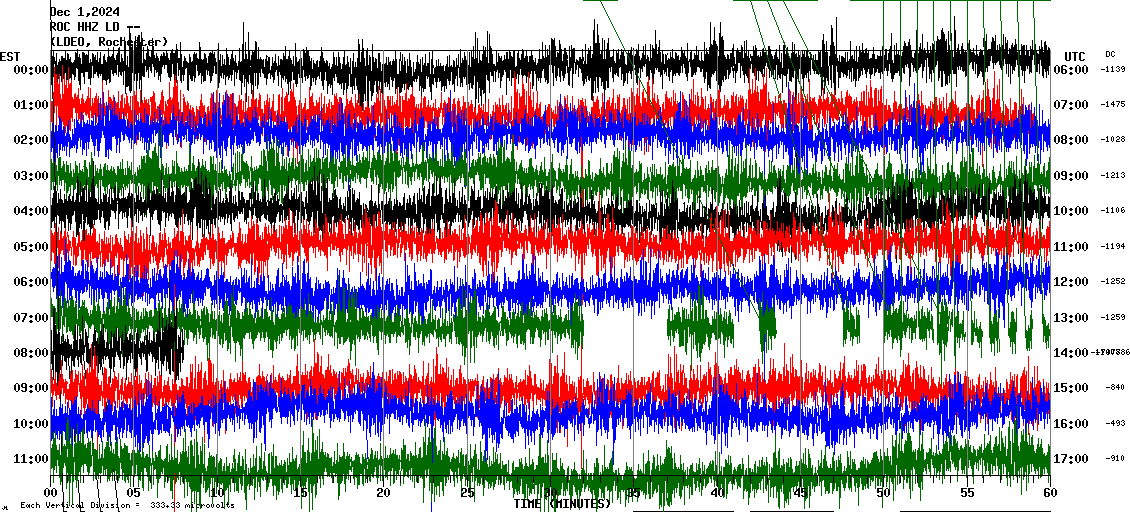Select the station code 'ROC HHZ LD --'

(x=94, y=27)
